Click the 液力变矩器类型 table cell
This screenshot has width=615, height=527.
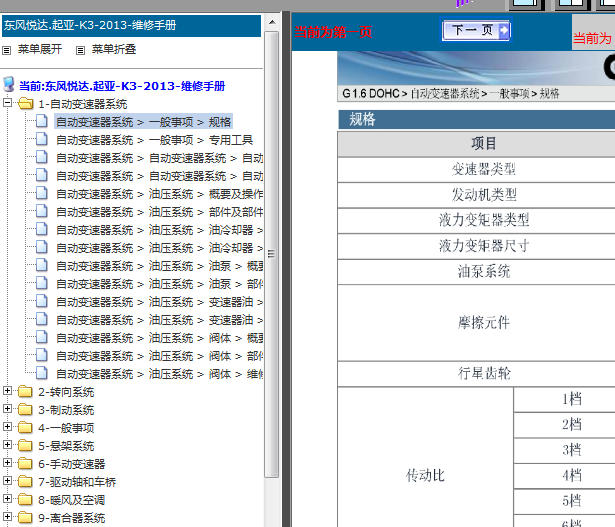tap(477, 220)
